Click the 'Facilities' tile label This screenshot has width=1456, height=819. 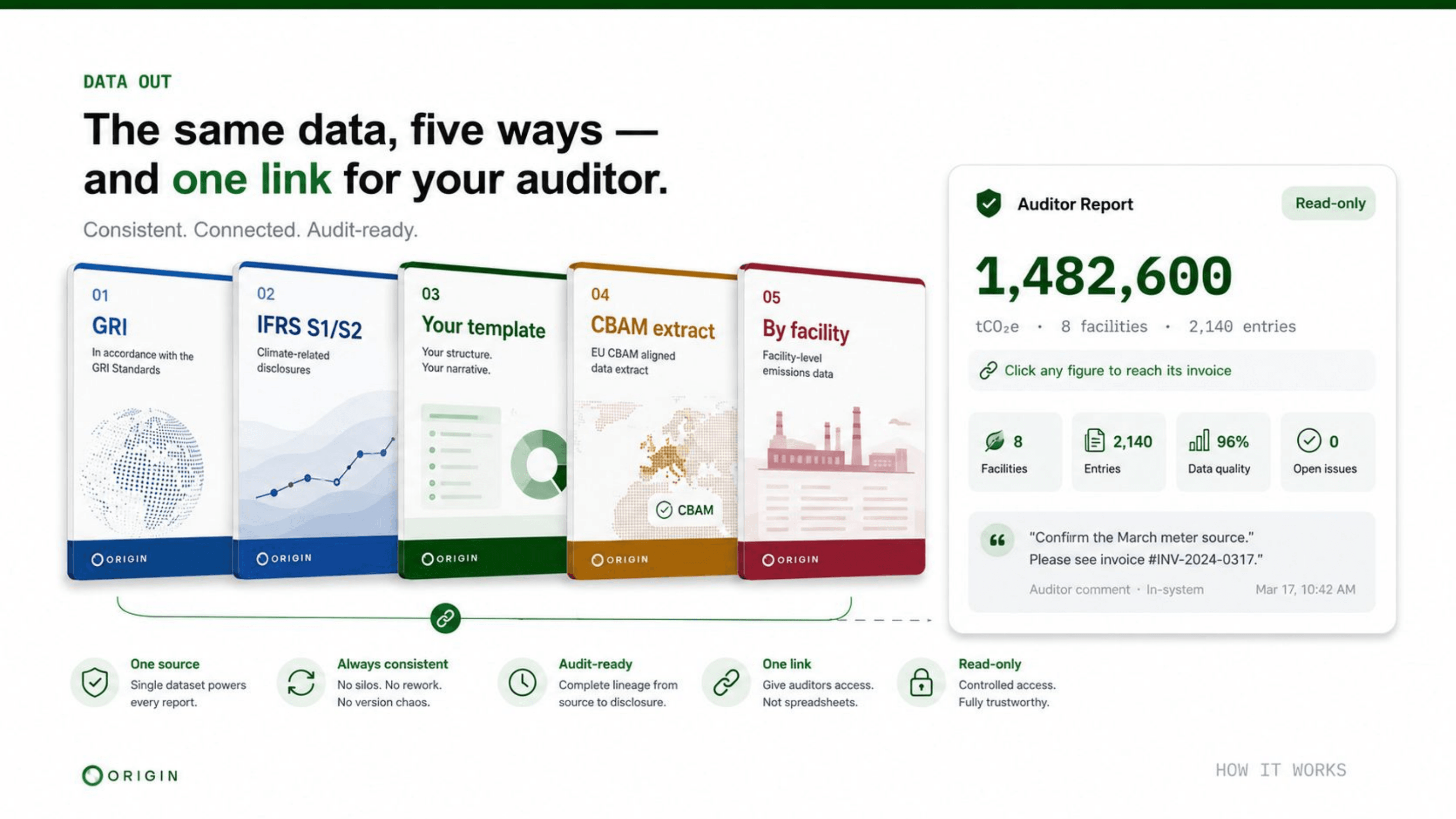(x=1004, y=469)
